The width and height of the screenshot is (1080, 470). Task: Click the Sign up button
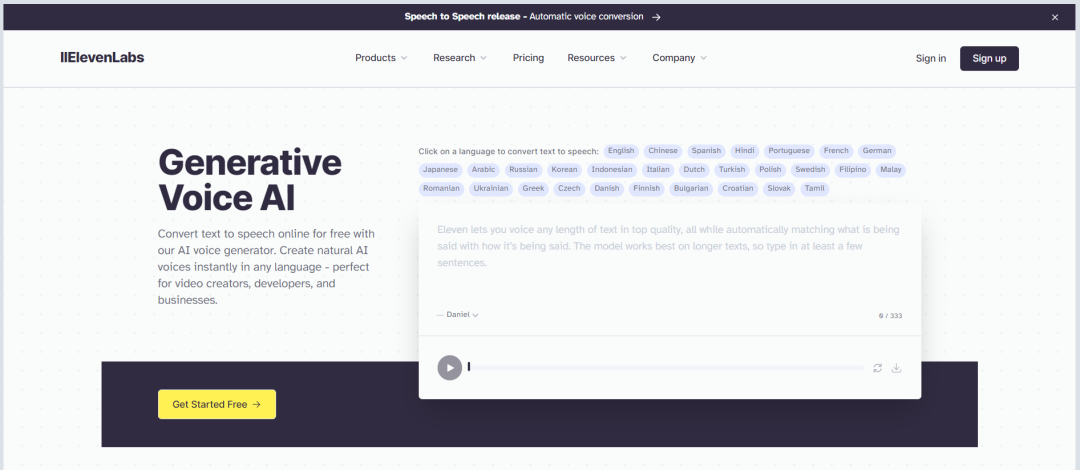989,59
